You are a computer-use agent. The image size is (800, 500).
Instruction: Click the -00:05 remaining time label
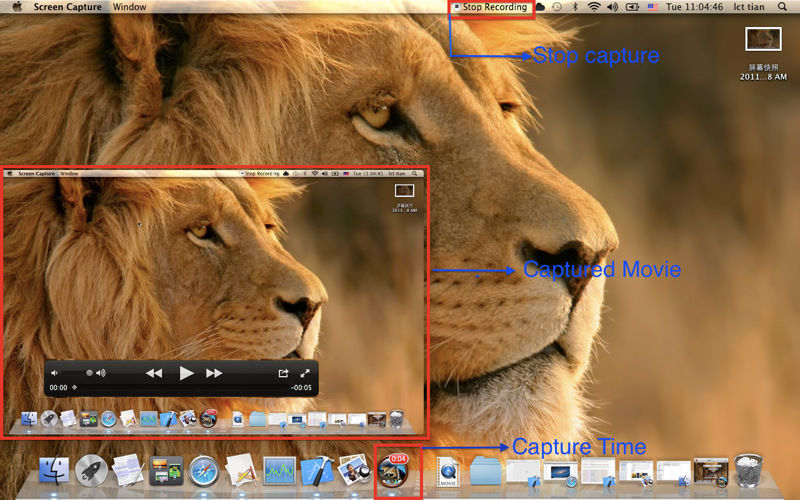pyautogui.click(x=301, y=388)
